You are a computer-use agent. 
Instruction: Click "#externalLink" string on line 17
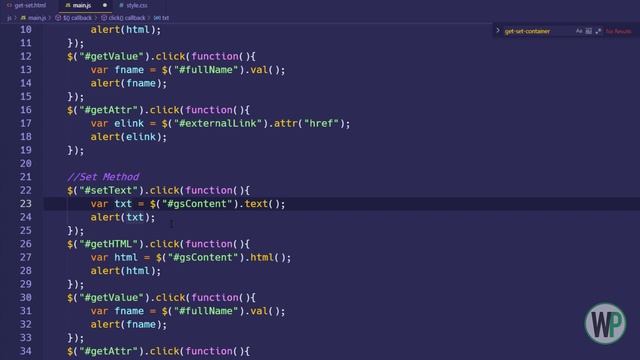click(218, 123)
